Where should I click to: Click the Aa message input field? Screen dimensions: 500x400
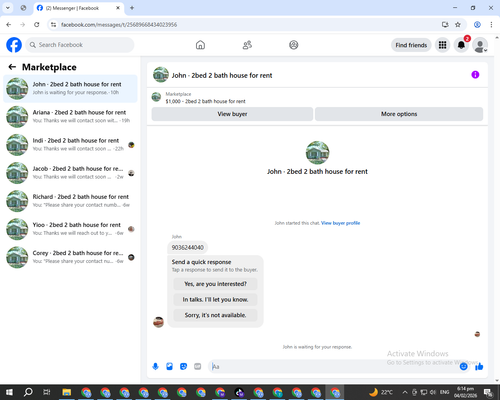[x=333, y=367]
